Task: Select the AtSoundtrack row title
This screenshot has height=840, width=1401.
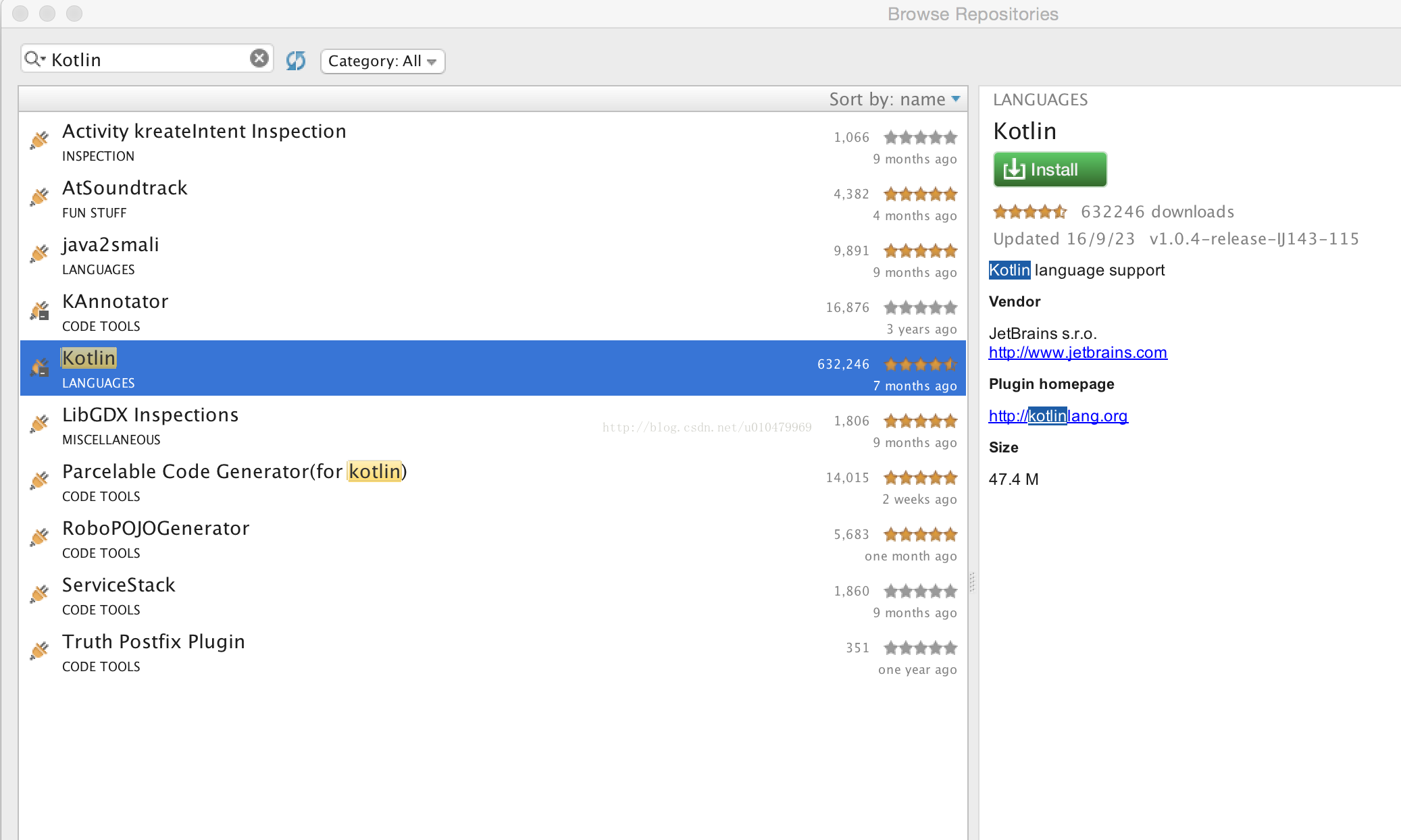Action: [x=125, y=188]
